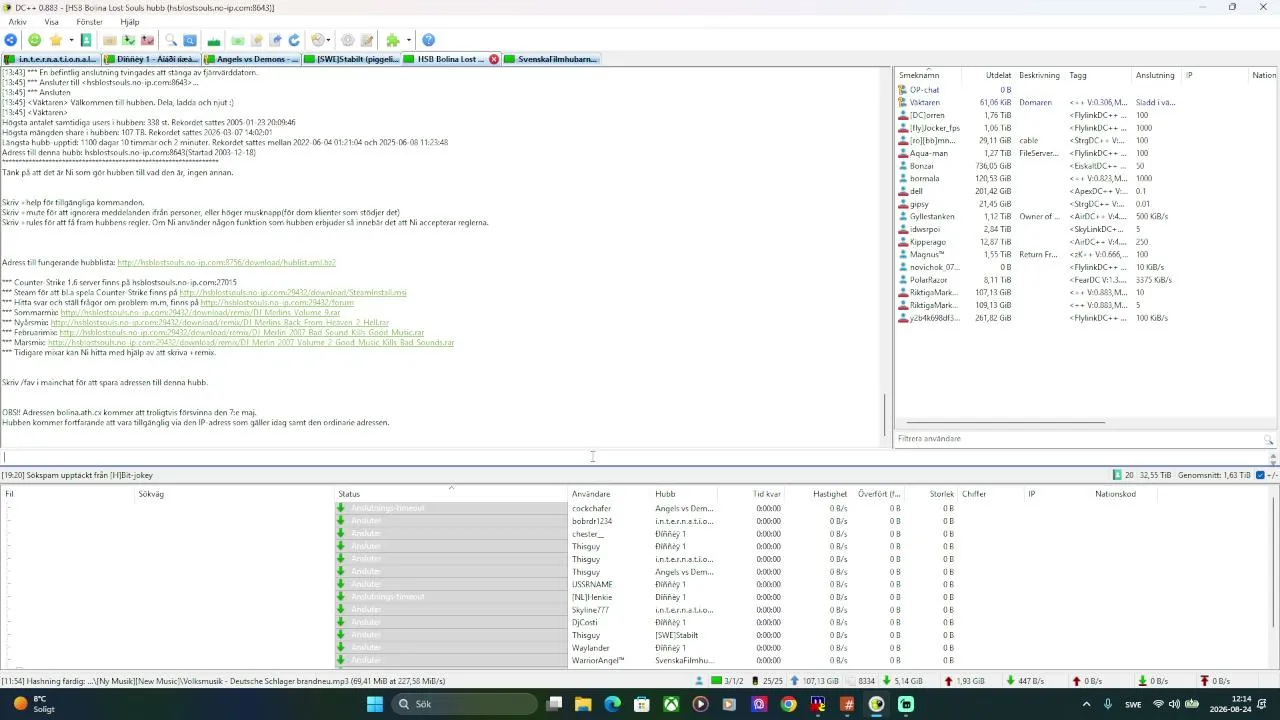Open the Network Statistics toolbar icon

point(214,40)
